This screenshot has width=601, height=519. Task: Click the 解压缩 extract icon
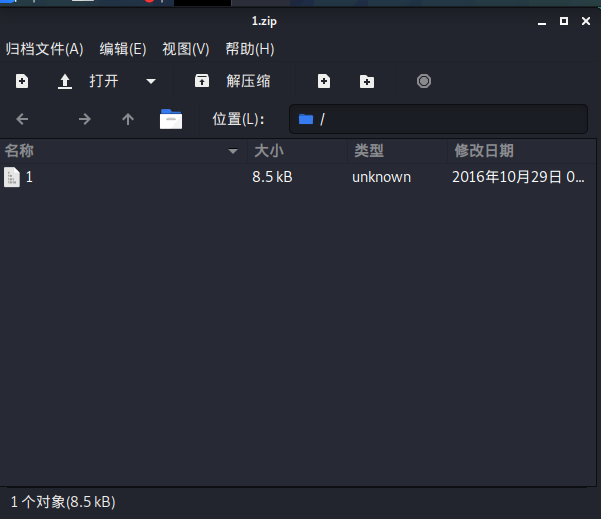pos(202,81)
